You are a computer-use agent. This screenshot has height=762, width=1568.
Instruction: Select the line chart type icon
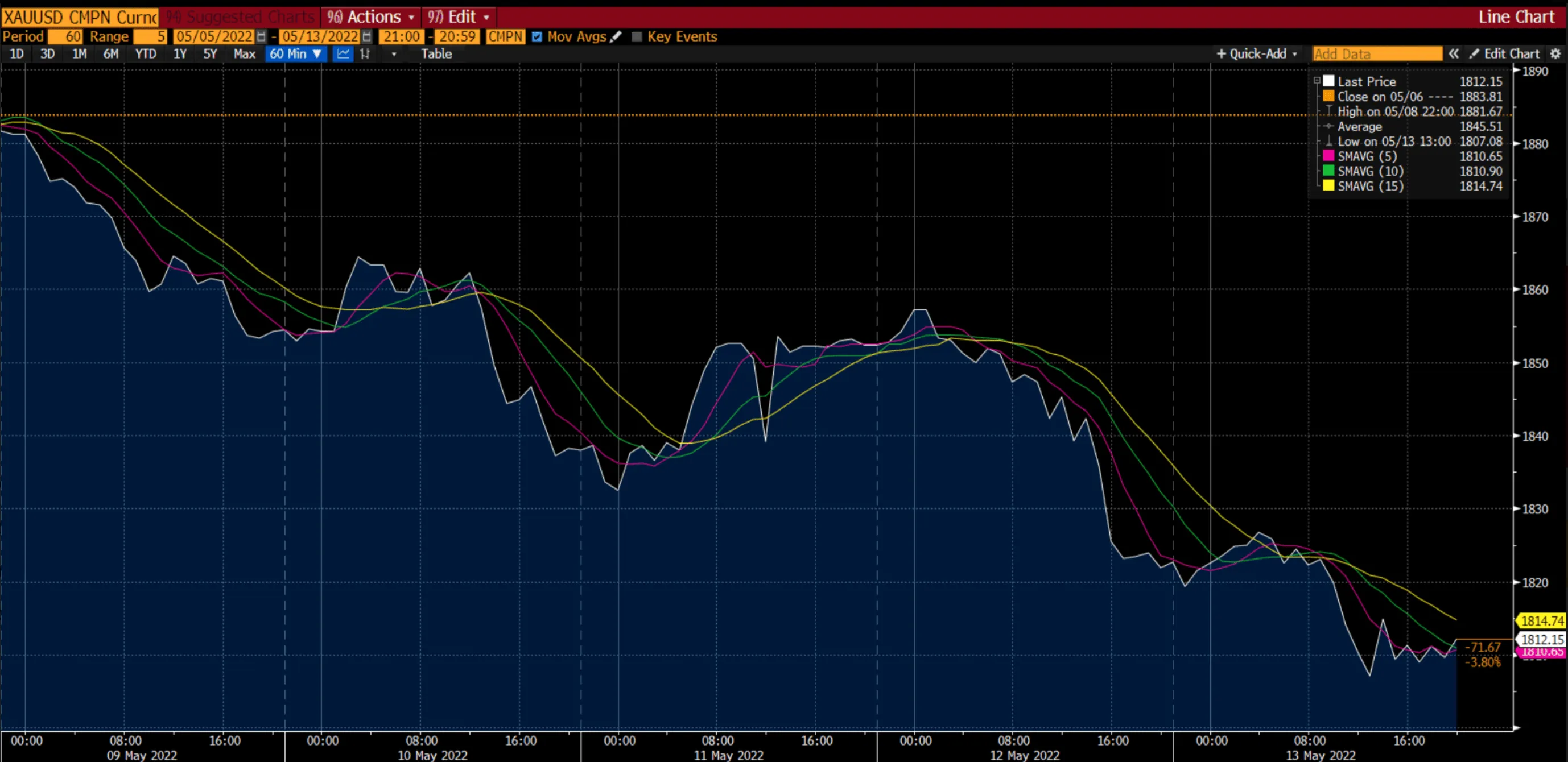[x=343, y=53]
